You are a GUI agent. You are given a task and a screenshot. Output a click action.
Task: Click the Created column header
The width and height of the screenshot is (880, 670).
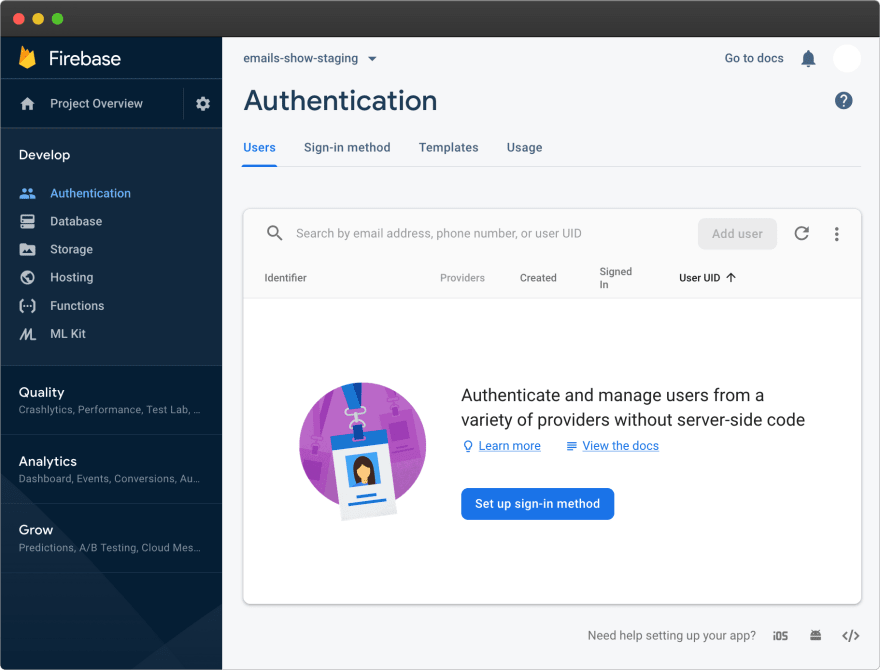click(x=538, y=278)
